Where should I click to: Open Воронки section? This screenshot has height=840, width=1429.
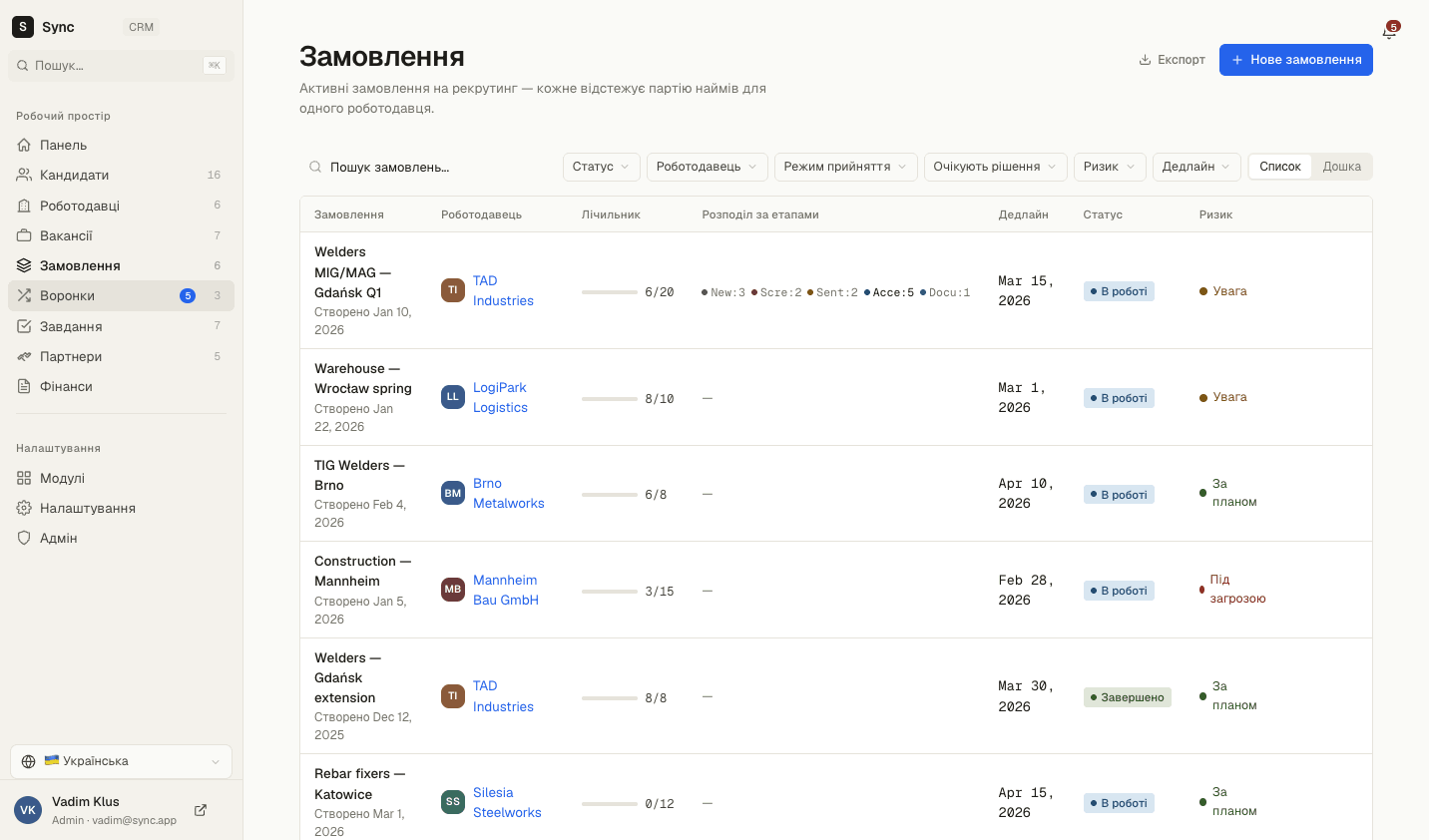pos(121,295)
